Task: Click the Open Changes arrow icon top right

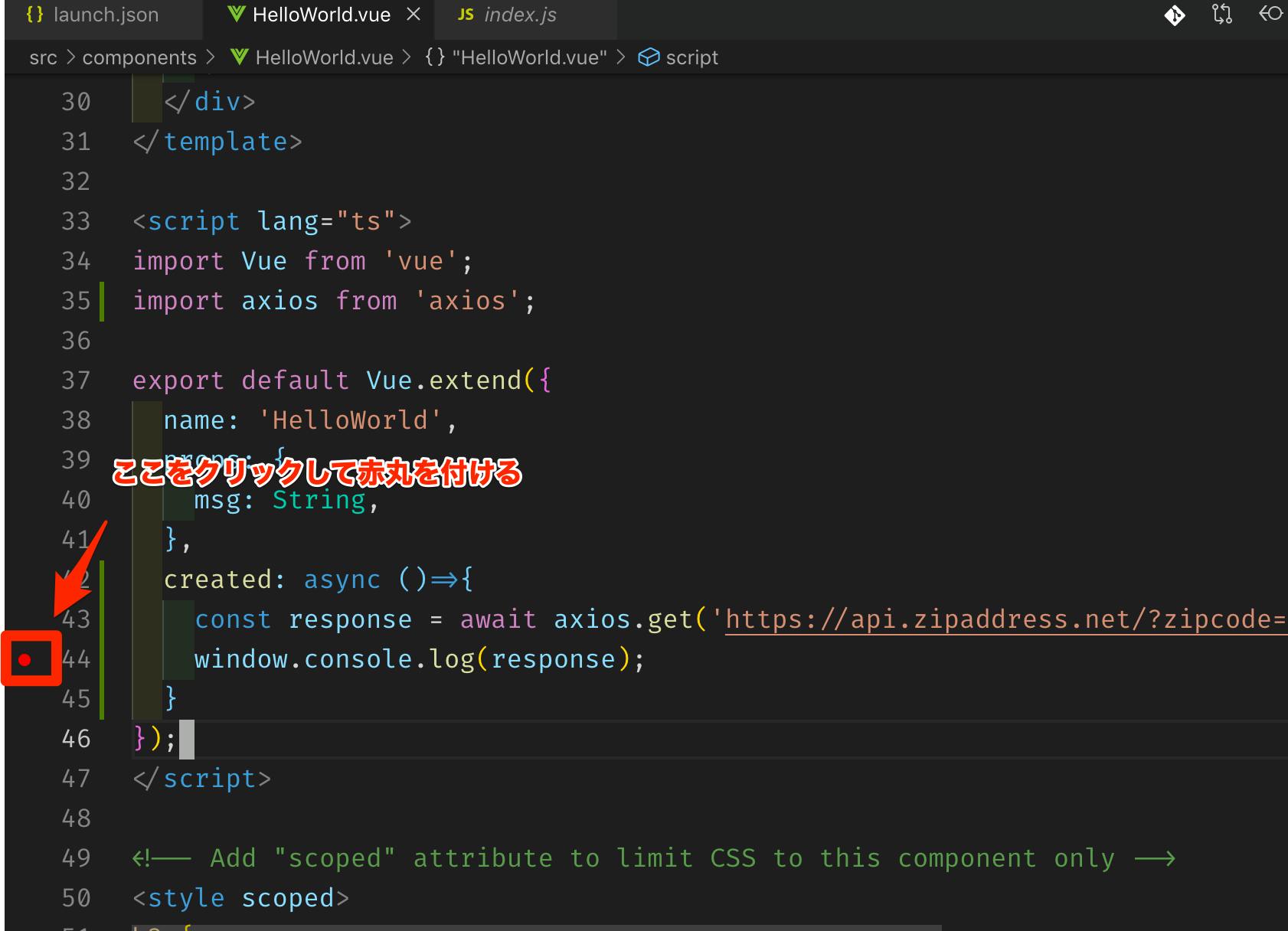Action: [1270, 14]
